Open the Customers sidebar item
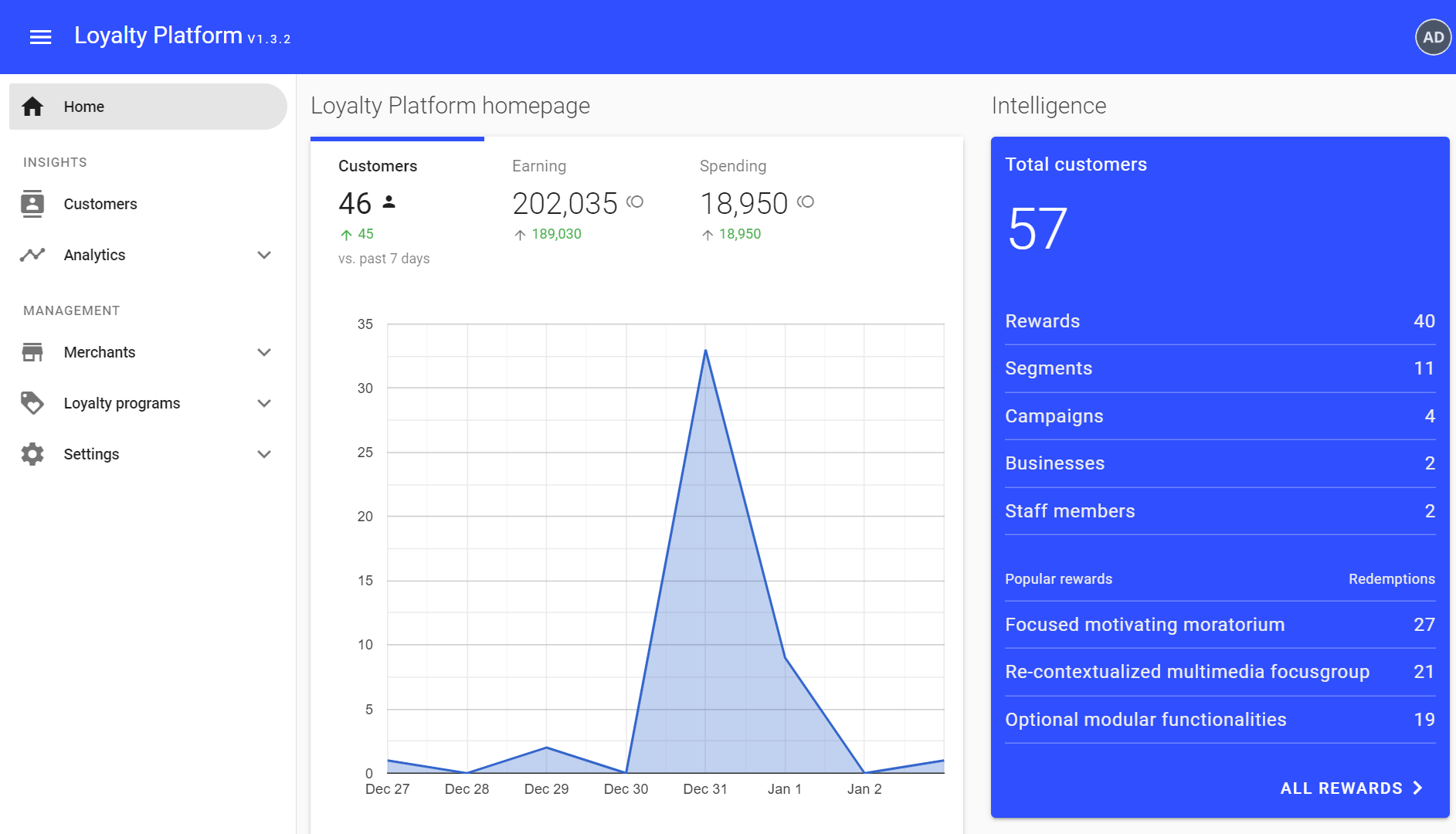The width and height of the screenshot is (1456, 834). pos(148,204)
